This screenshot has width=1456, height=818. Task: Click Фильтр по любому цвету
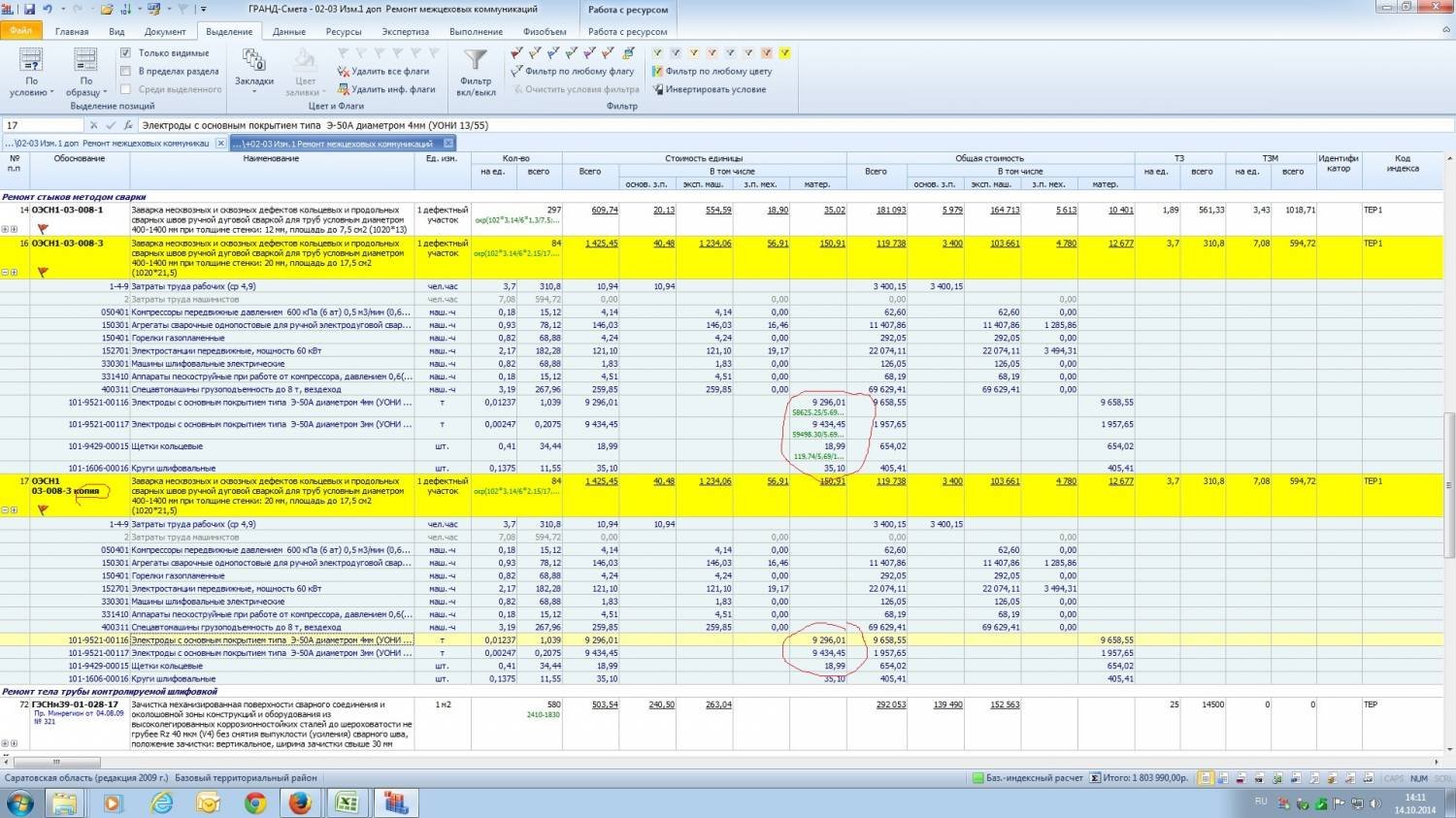tap(711, 71)
